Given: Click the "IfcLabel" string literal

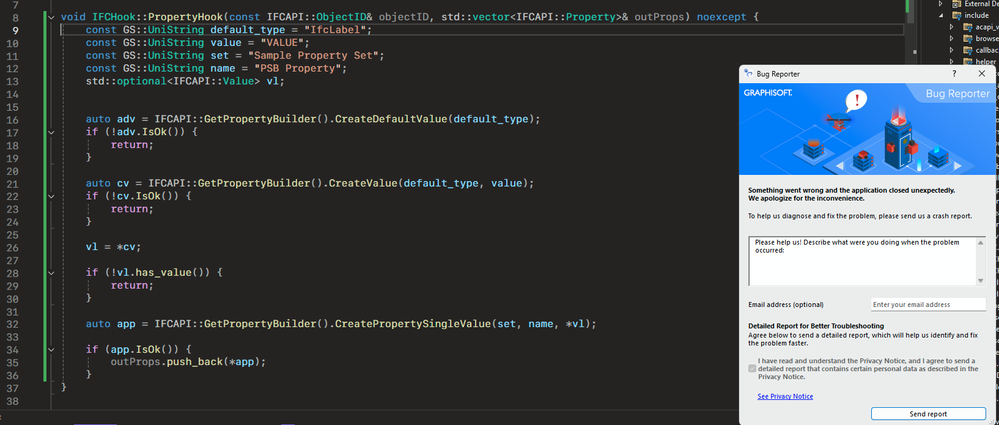Looking at the screenshot, I should pyautogui.click(x=334, y=30).
